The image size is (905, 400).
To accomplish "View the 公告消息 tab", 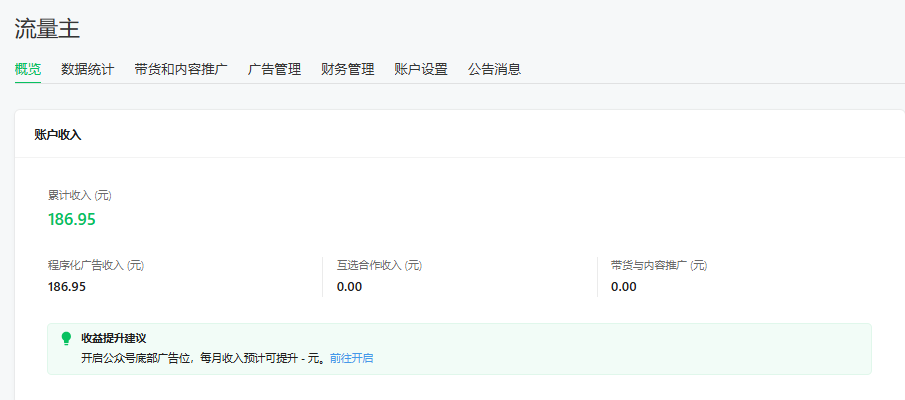I will [x=494, y=69].
